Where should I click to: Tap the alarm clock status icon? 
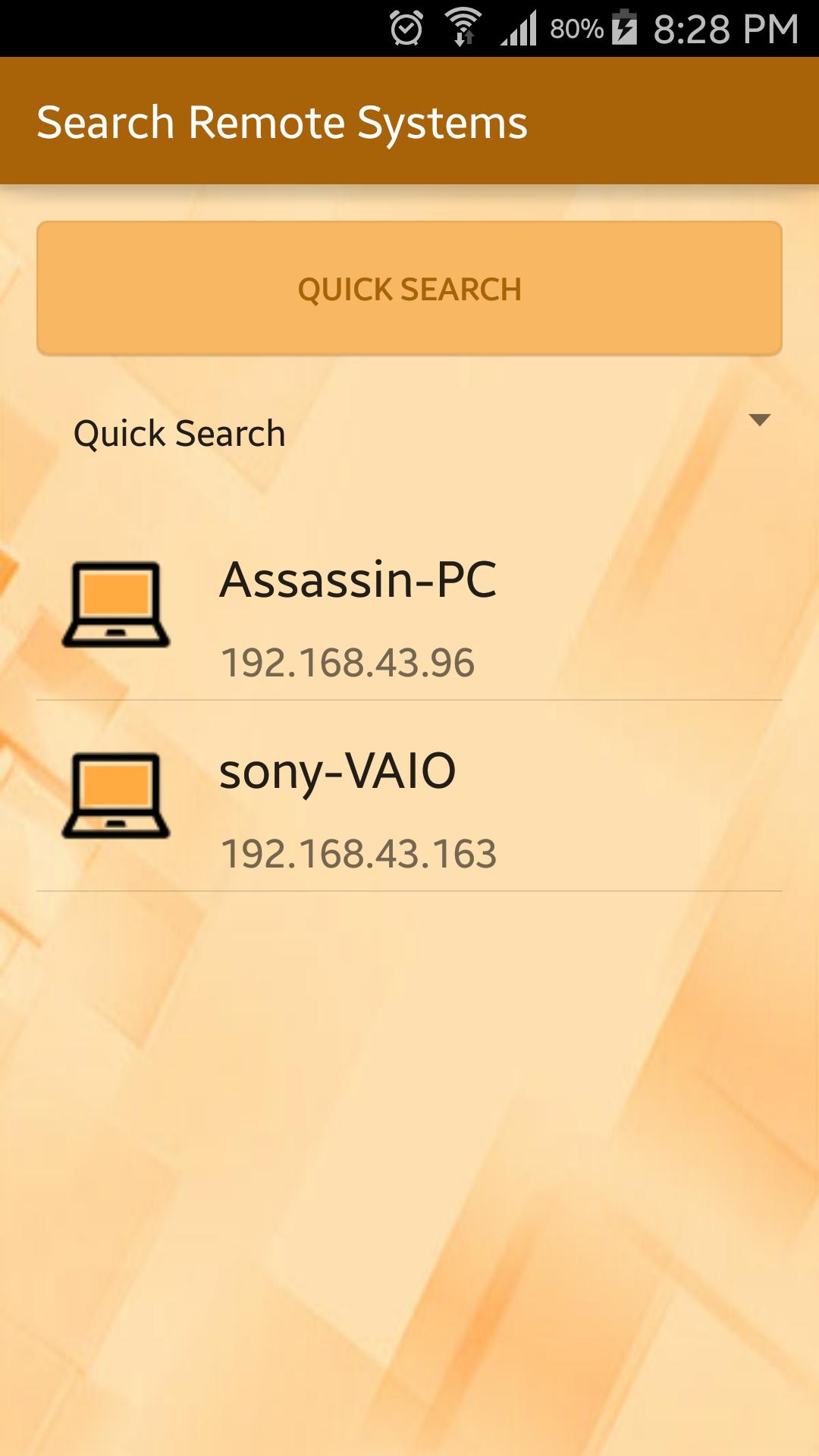(406, 29)
